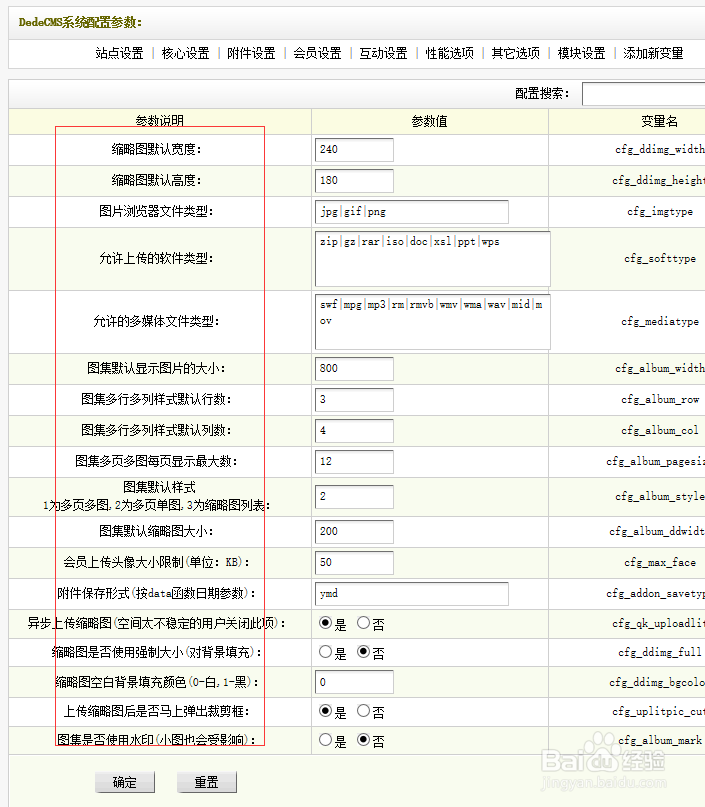This screenshot has width=705, height=807.
Task: Switch to 其它选项 tab
Action: point(516,53)
